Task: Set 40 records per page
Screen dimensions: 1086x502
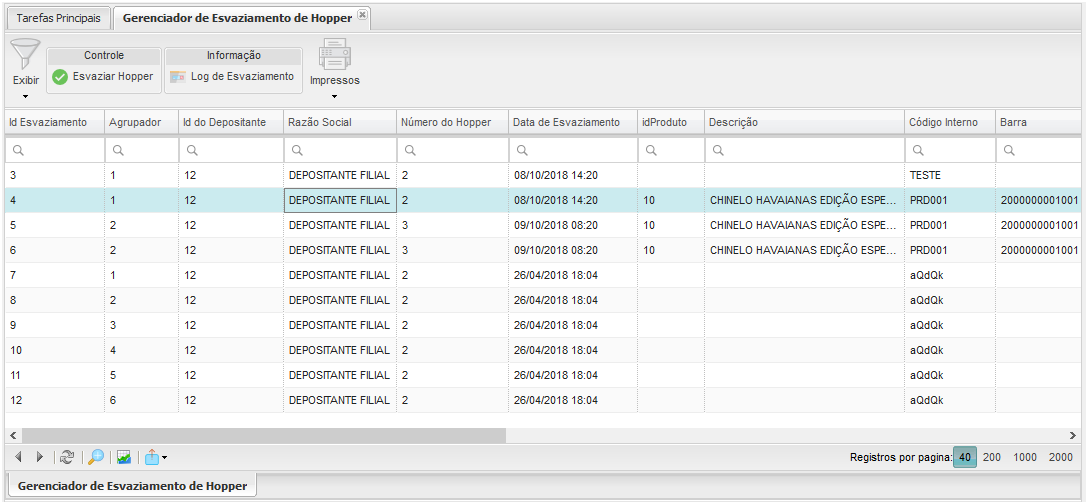Action: [965, 457]
